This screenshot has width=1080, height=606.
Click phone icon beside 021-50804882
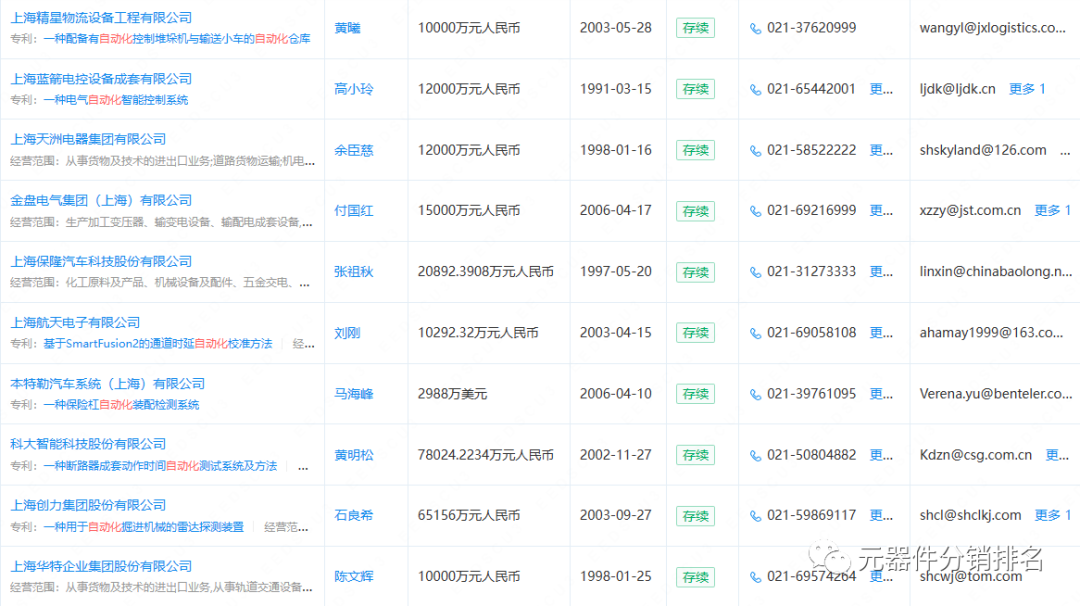756,455
